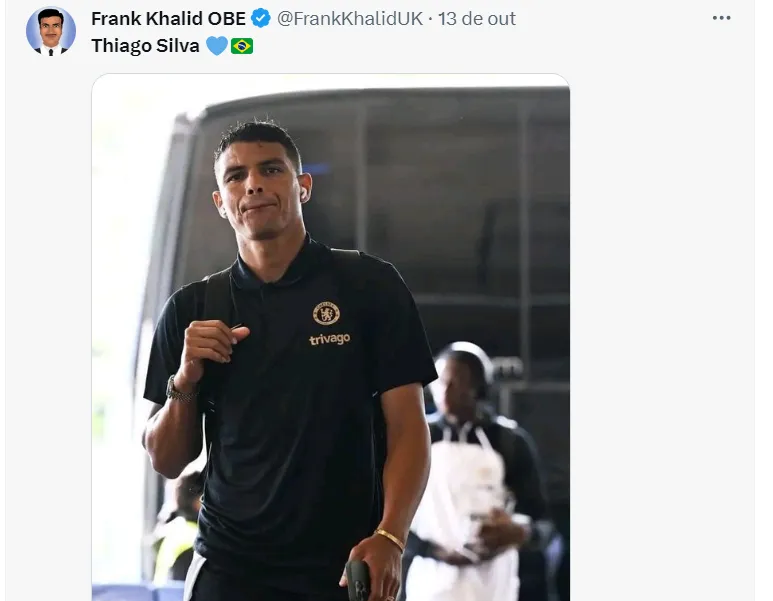
Task: Click the blue verified checkmark badge
Action: pyautogui.click(x=260, y=18)
